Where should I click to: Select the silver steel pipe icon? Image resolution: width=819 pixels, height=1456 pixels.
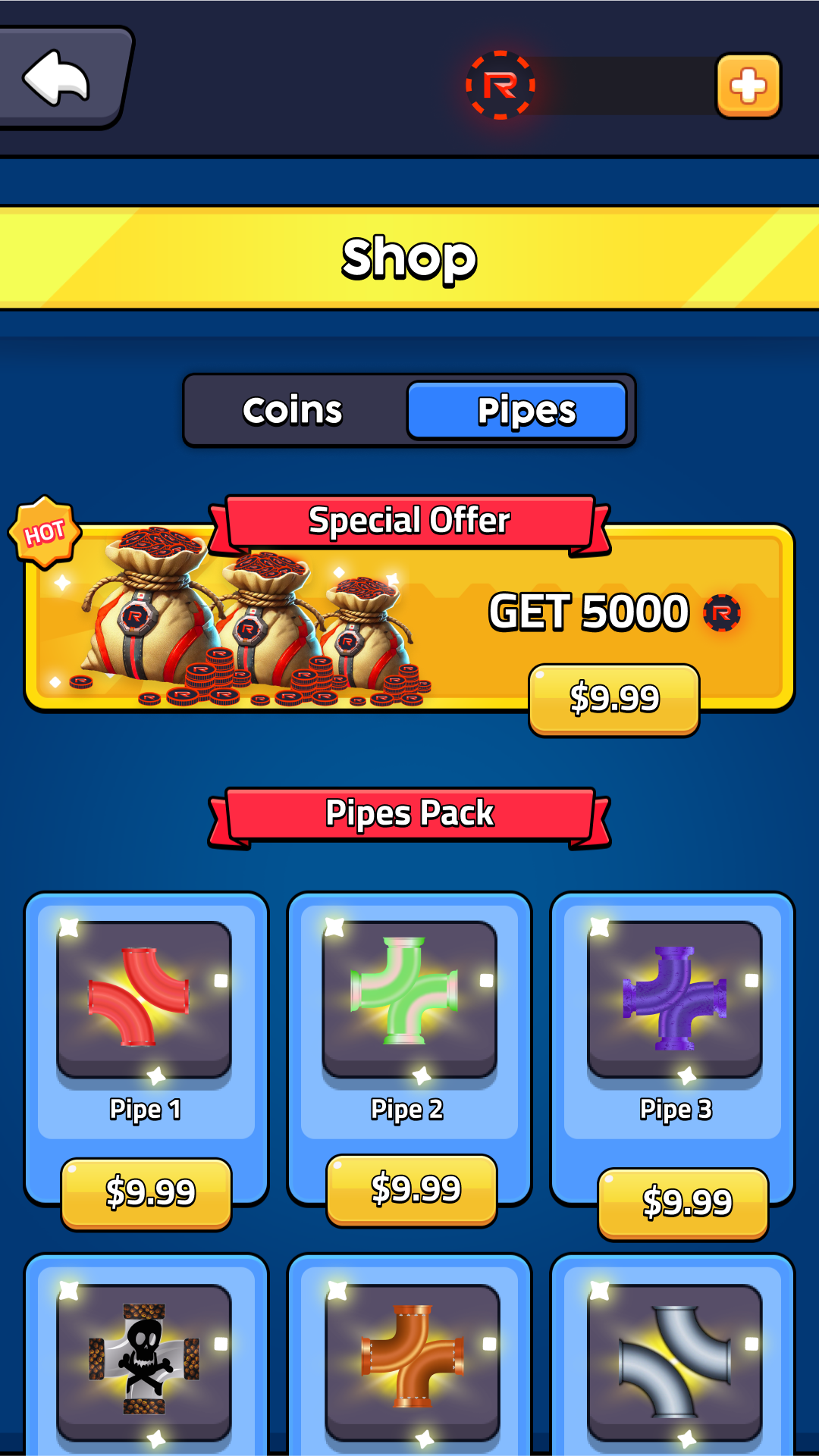click(x=674, y=1361)
